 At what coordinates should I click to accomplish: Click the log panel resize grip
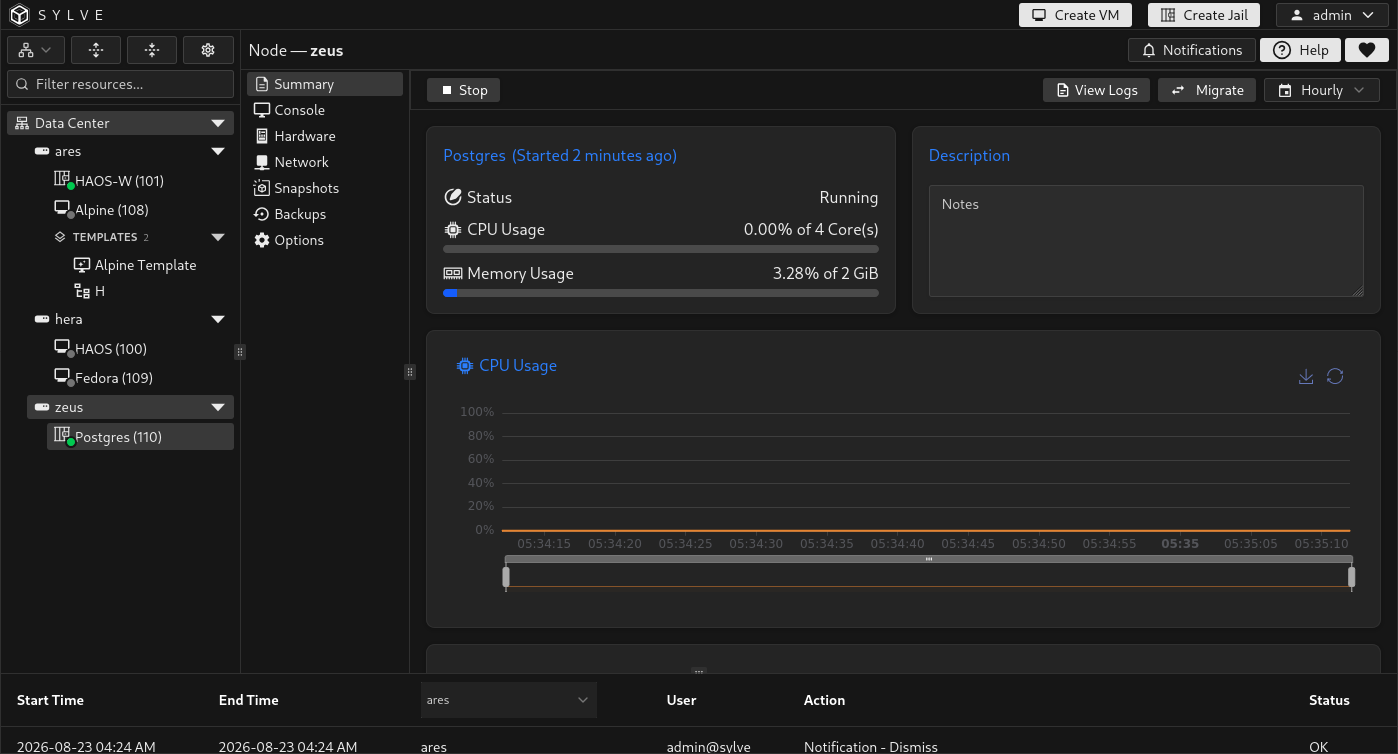click(x=699, y=672)
